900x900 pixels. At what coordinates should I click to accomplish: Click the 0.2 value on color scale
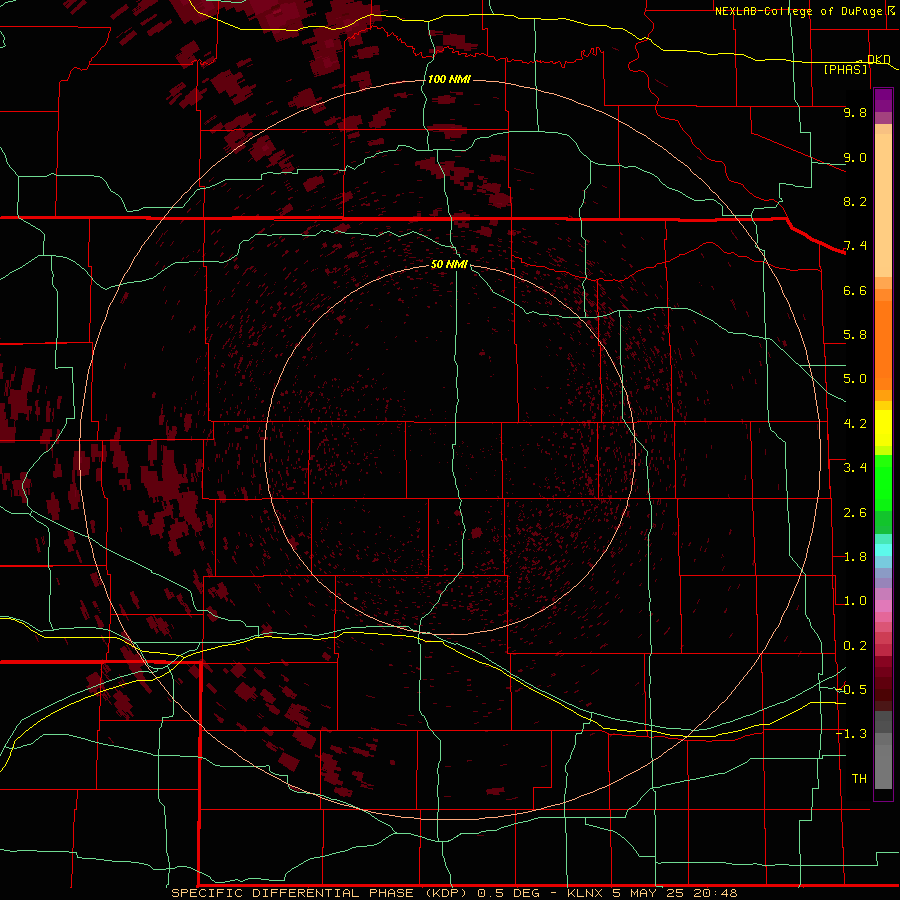point(855,646)
